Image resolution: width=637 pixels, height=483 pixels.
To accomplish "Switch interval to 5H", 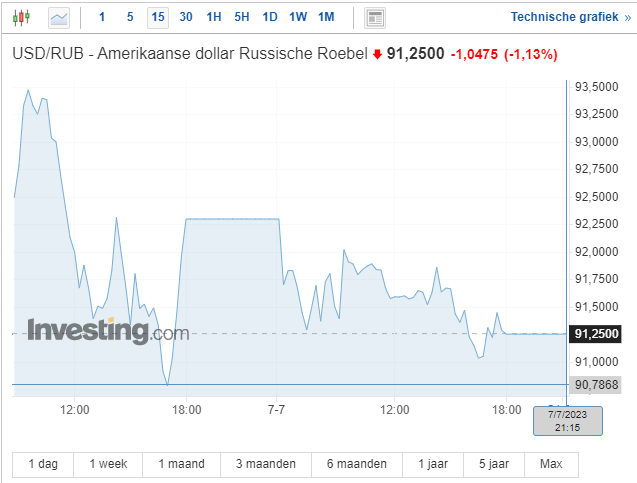I will click(242, 17).
